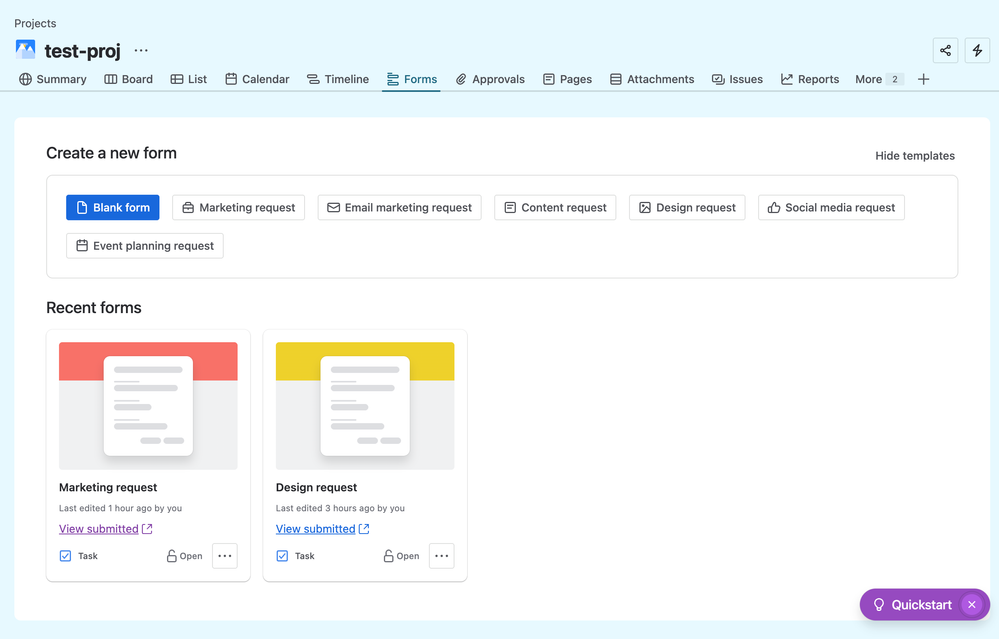Choose the Design request template button
999x639 pixels.
[x=687, y=208]
